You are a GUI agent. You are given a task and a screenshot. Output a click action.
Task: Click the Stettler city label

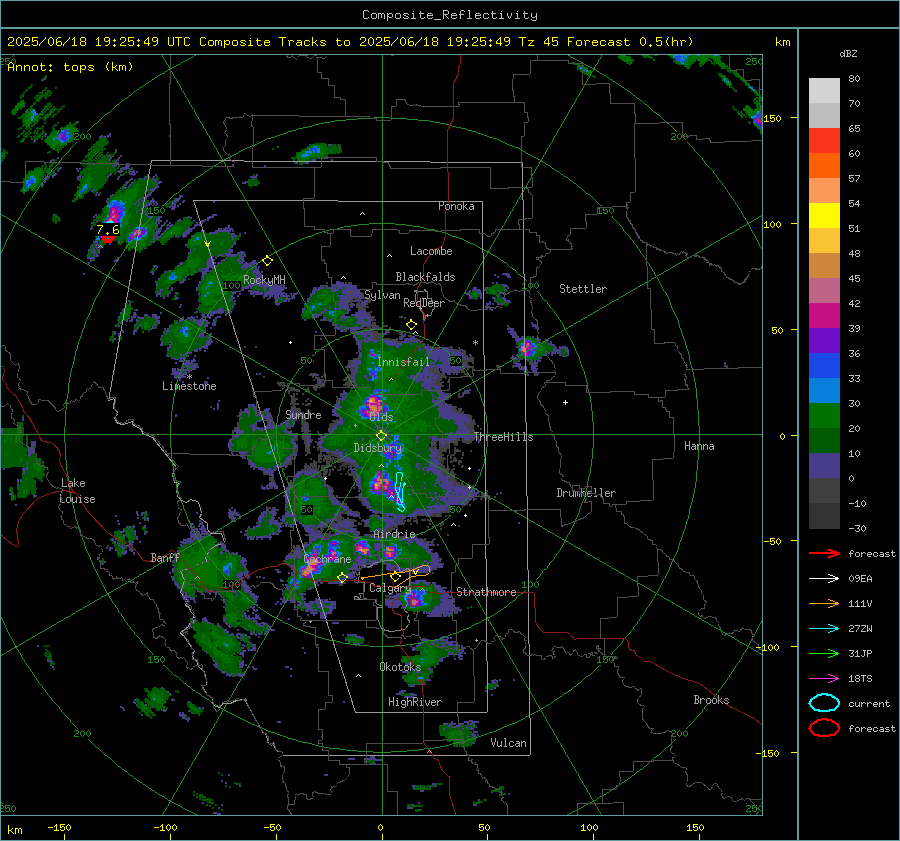click(583, 289)
